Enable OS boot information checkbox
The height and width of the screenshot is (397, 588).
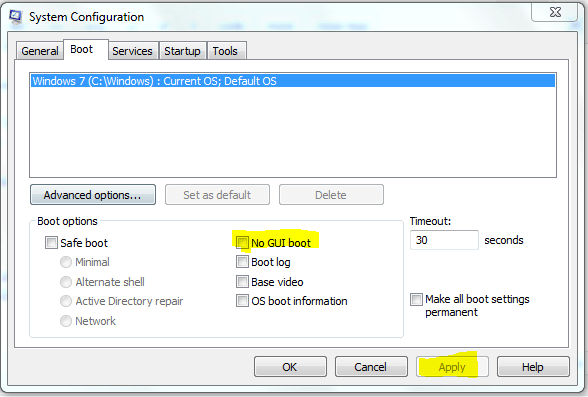(242, 301)
